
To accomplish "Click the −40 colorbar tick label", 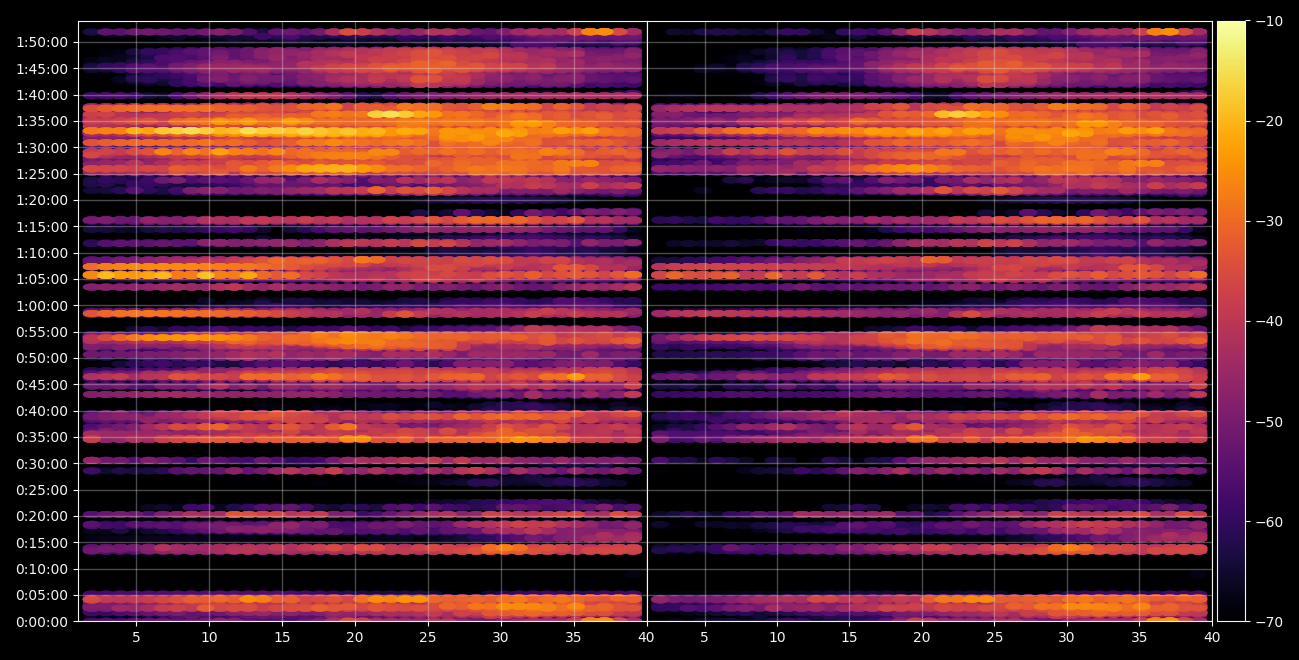I will coord(1269,321).
